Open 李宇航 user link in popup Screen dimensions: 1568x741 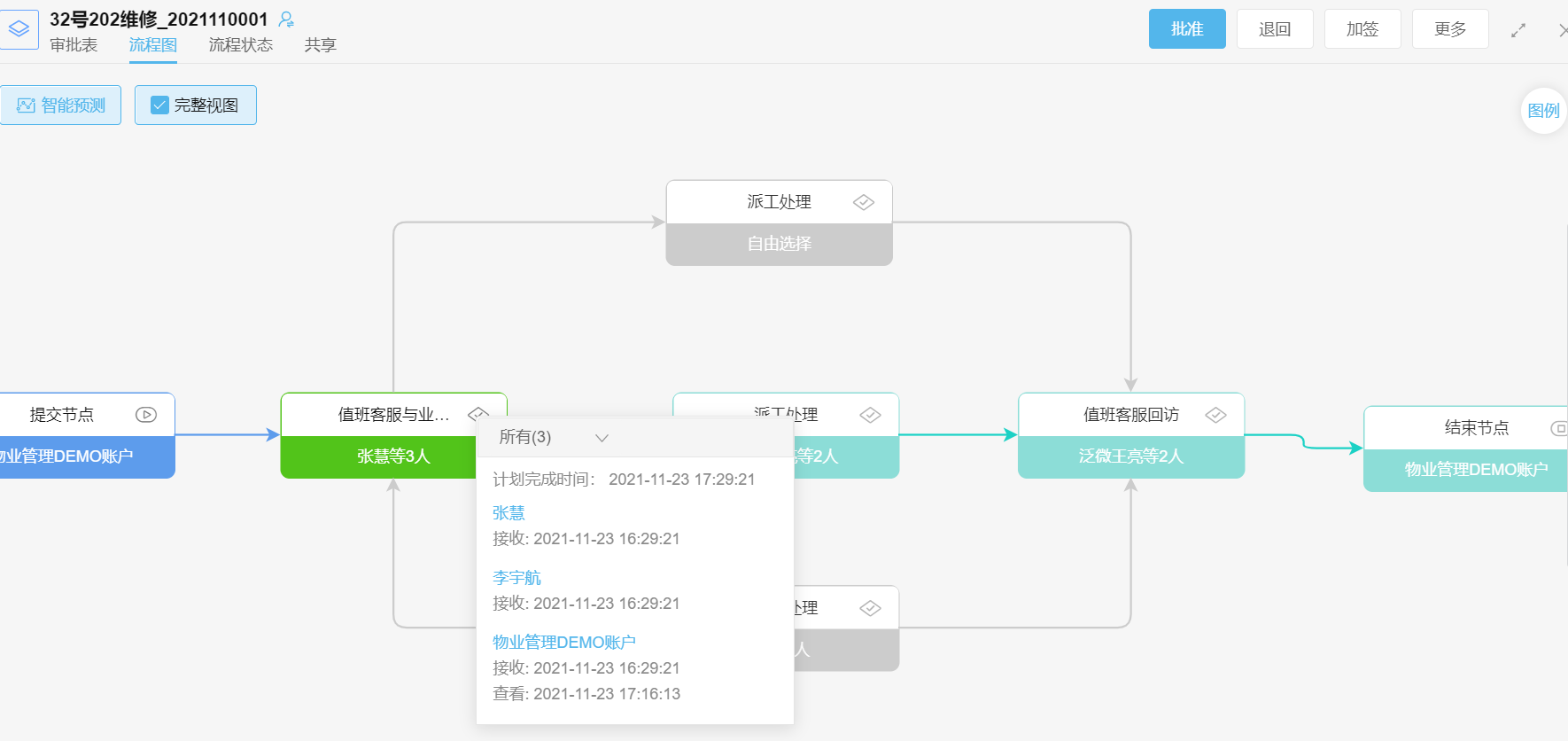coord(516,578)
